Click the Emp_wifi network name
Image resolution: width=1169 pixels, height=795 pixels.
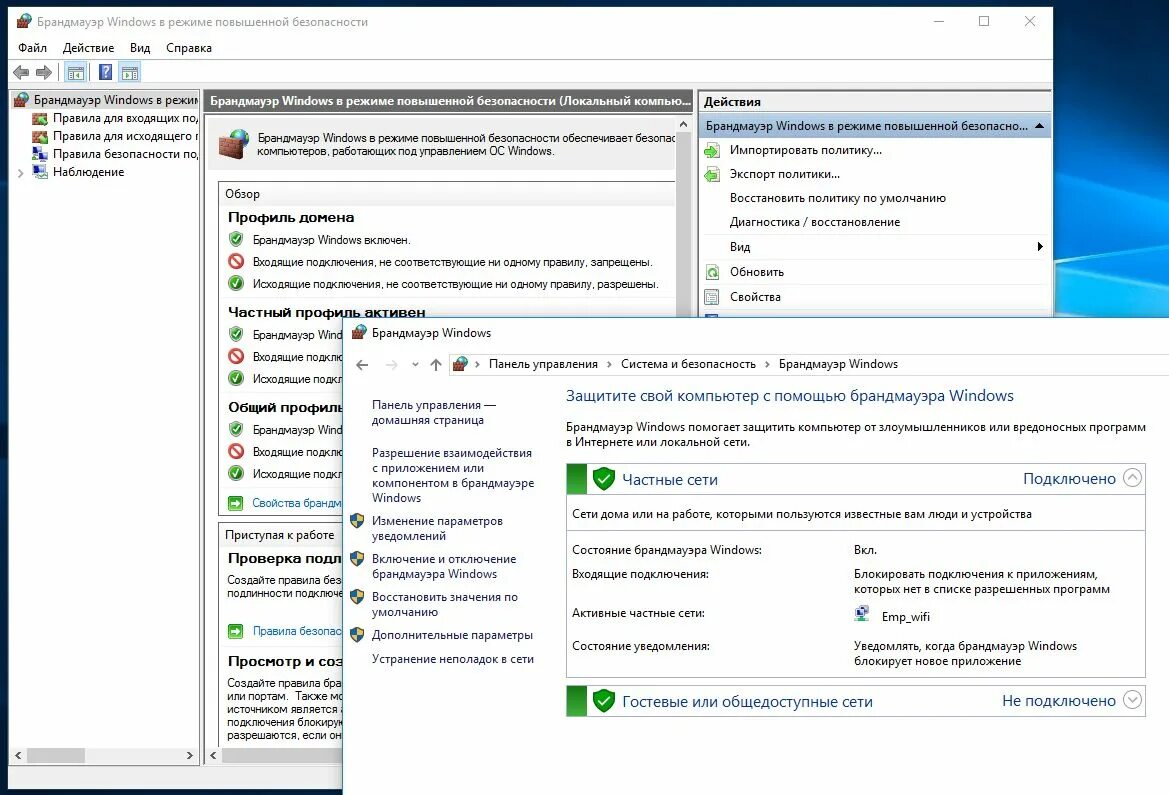(905, 617)
